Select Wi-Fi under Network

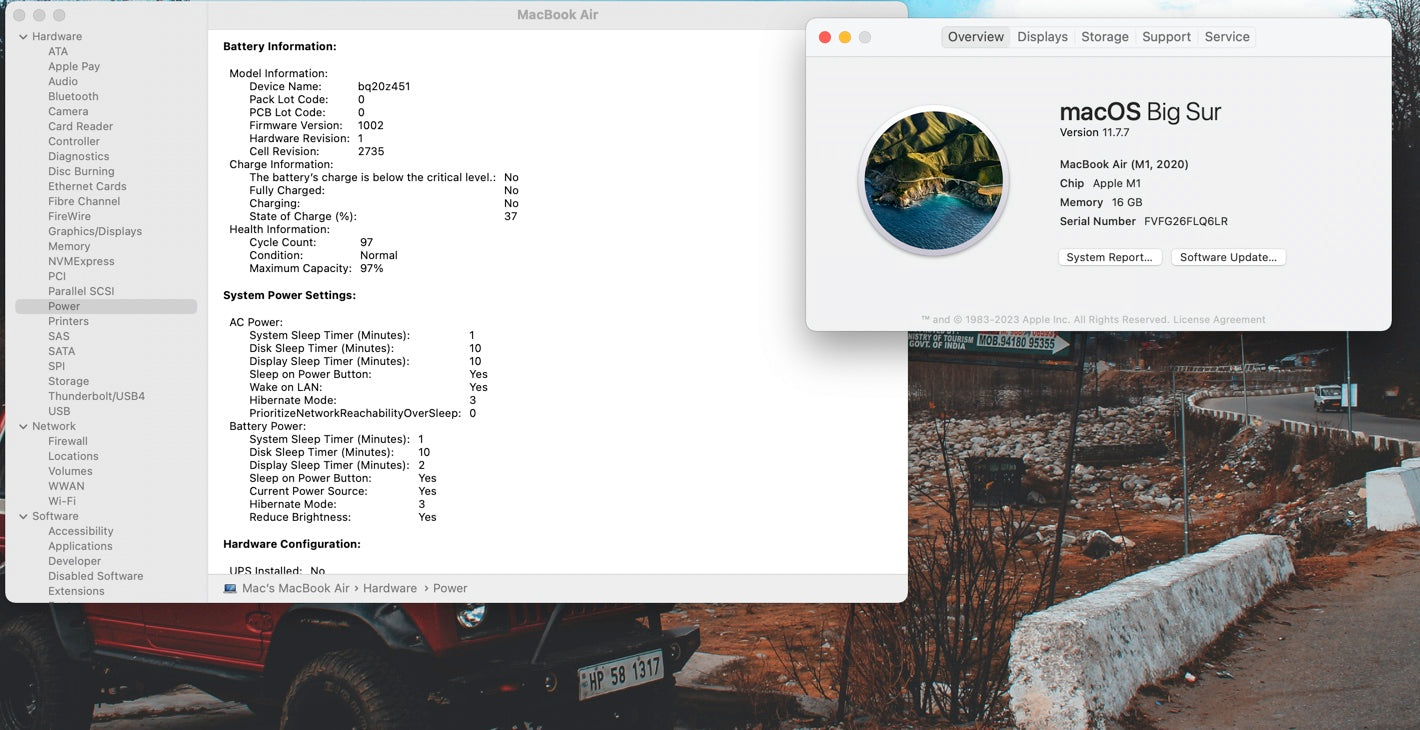pos(62,502)
